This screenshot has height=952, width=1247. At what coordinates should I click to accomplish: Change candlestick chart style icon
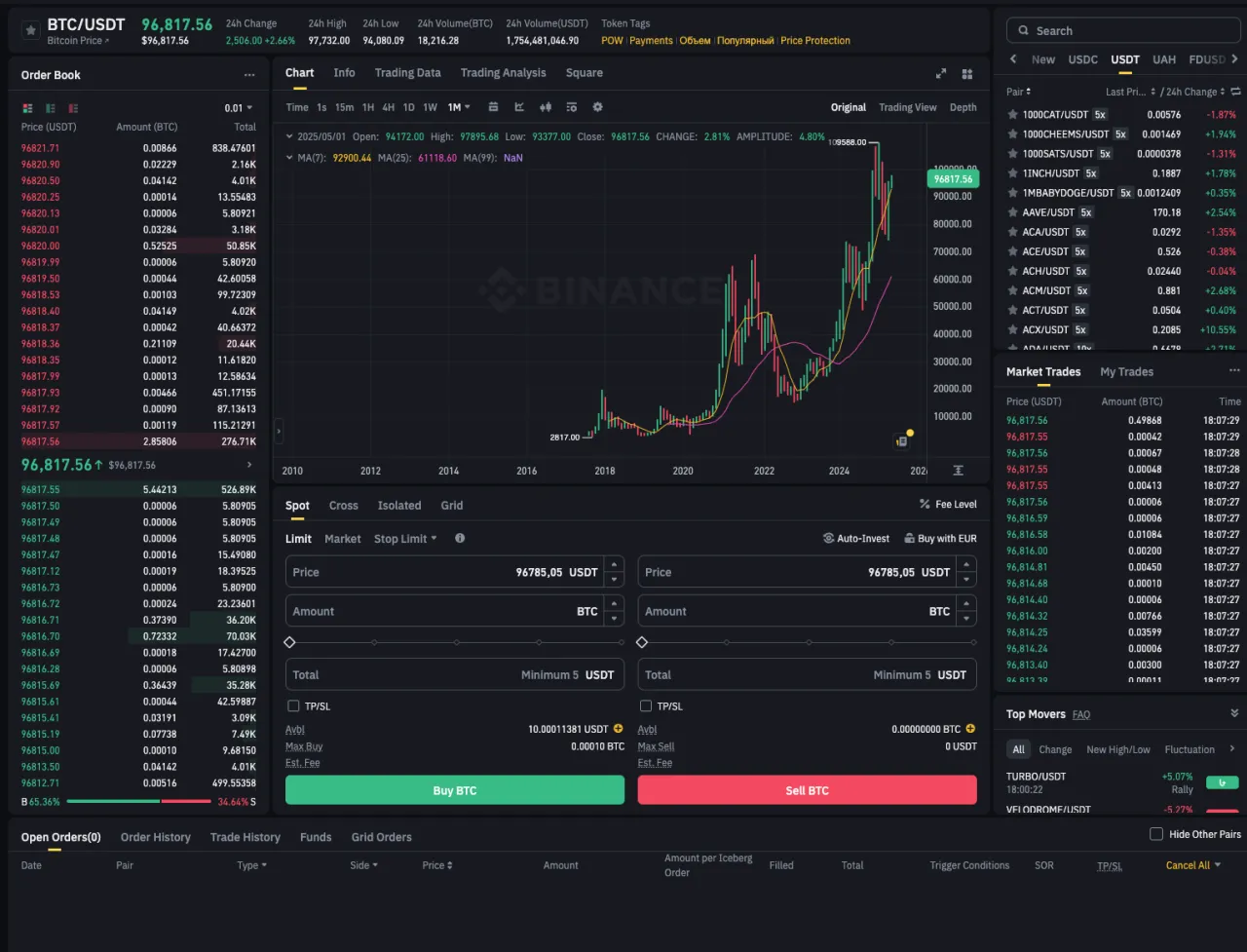click(546, 107)
